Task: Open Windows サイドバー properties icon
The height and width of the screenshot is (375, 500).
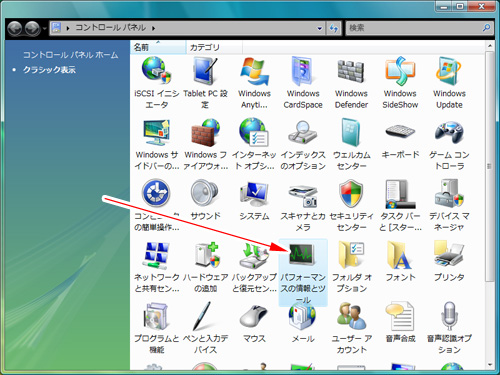Action: tap(156, 132)
